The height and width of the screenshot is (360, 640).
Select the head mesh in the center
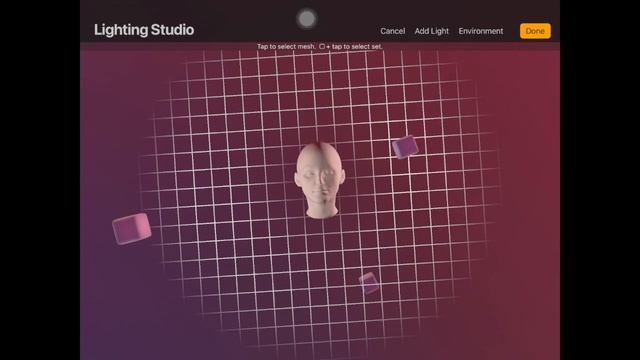(320, 179)
